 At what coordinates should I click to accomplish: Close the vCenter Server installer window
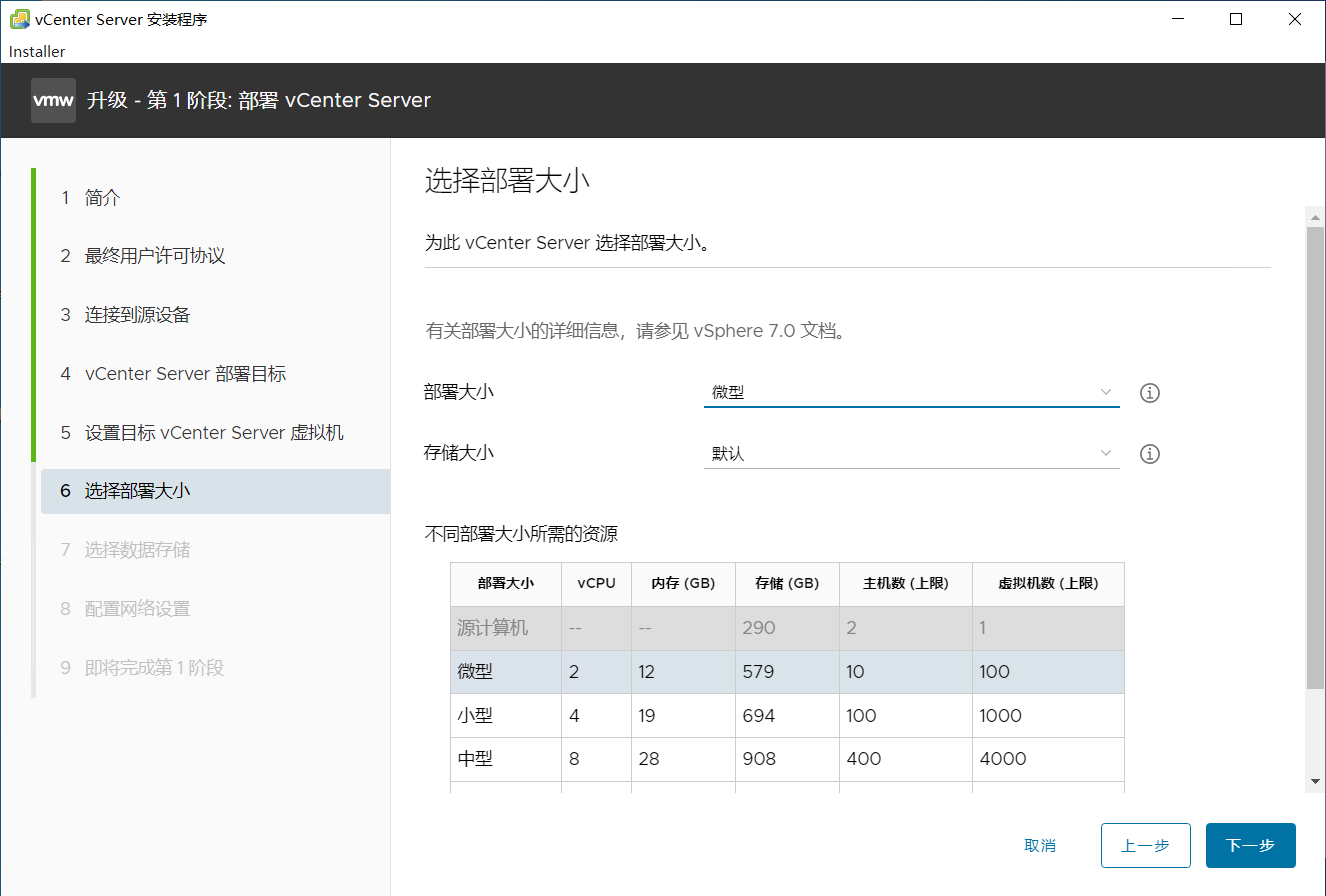point(1296,19)
